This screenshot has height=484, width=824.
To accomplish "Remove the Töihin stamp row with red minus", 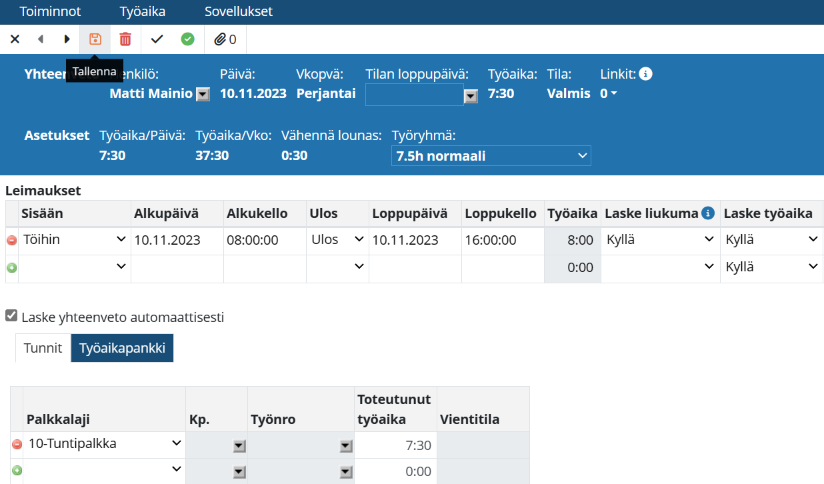I will coord(12,241).
